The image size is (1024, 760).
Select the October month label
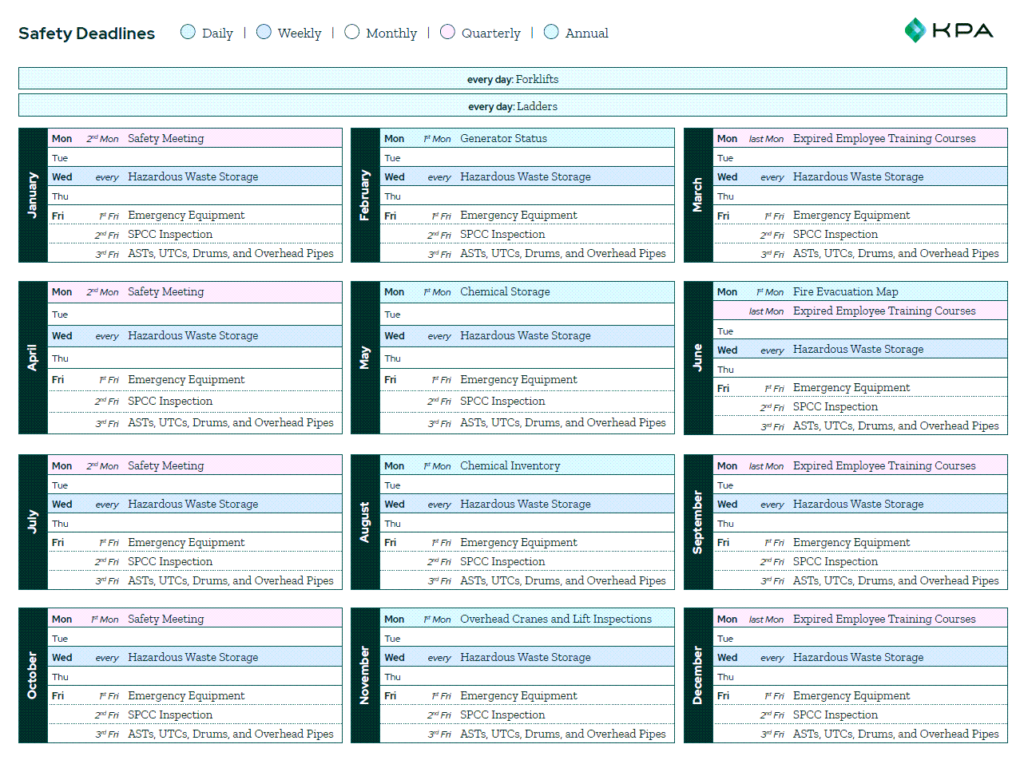(31, 676)
